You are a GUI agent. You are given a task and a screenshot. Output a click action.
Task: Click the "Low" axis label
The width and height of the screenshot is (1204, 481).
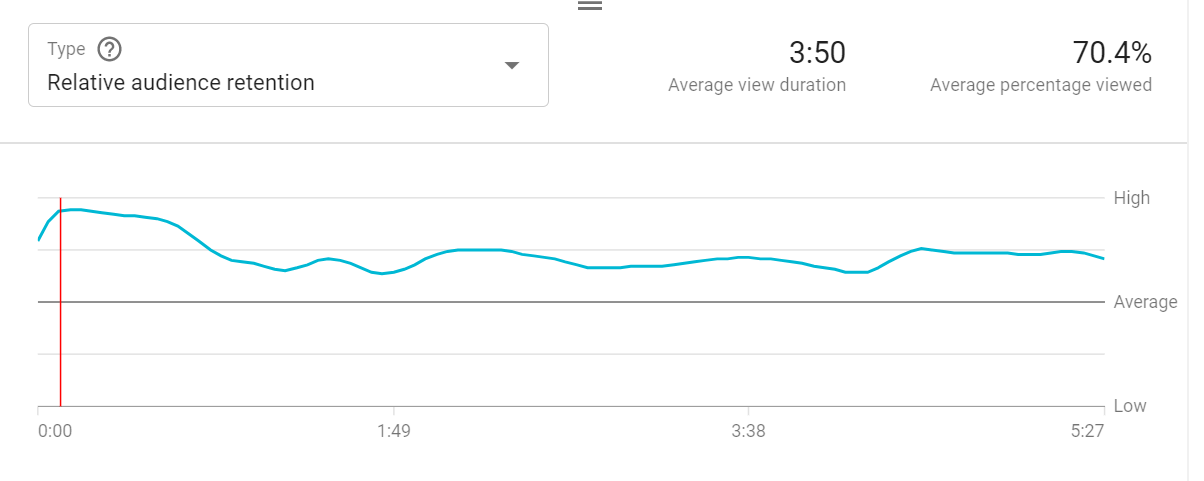(x=1129, y=406)
